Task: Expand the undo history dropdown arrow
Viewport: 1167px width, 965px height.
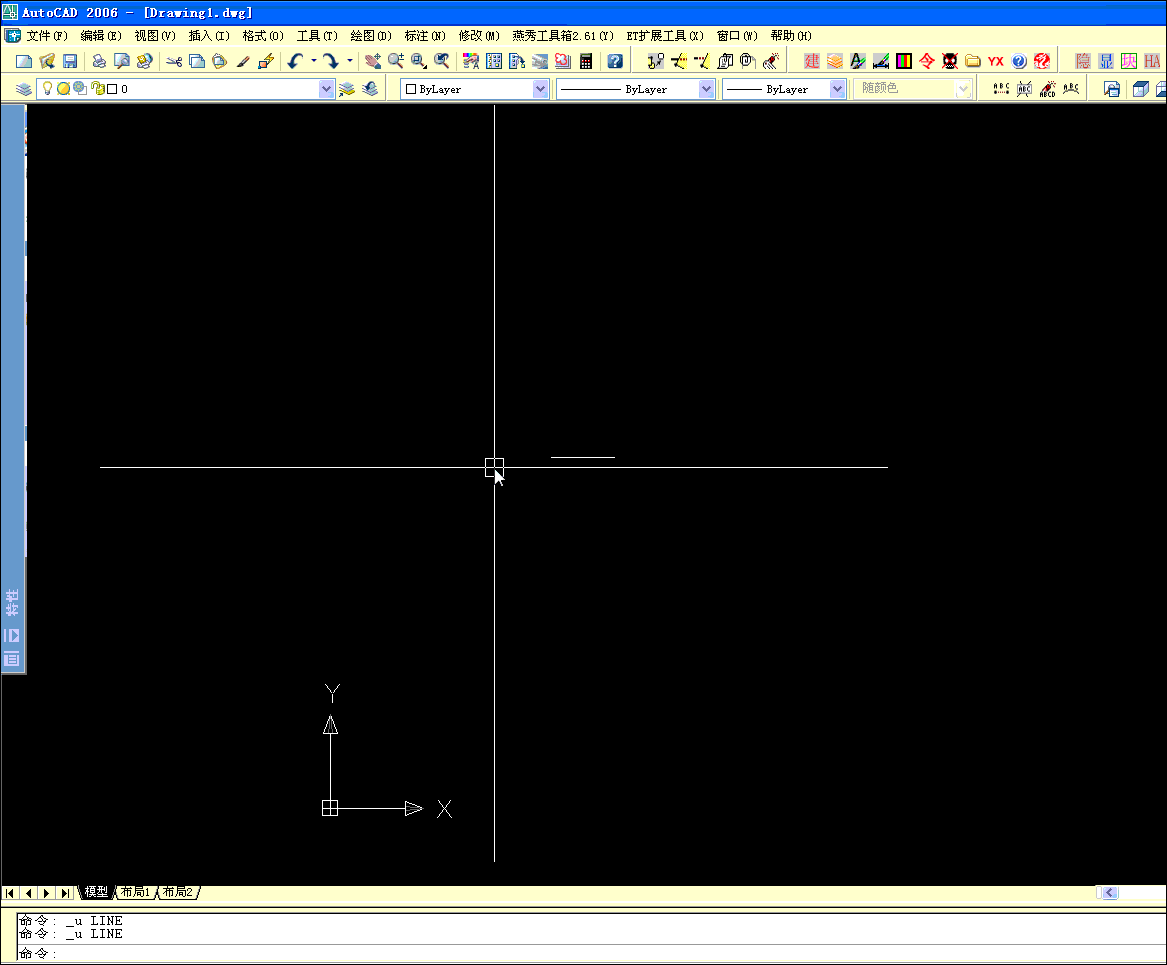Action: pos(314,61)
